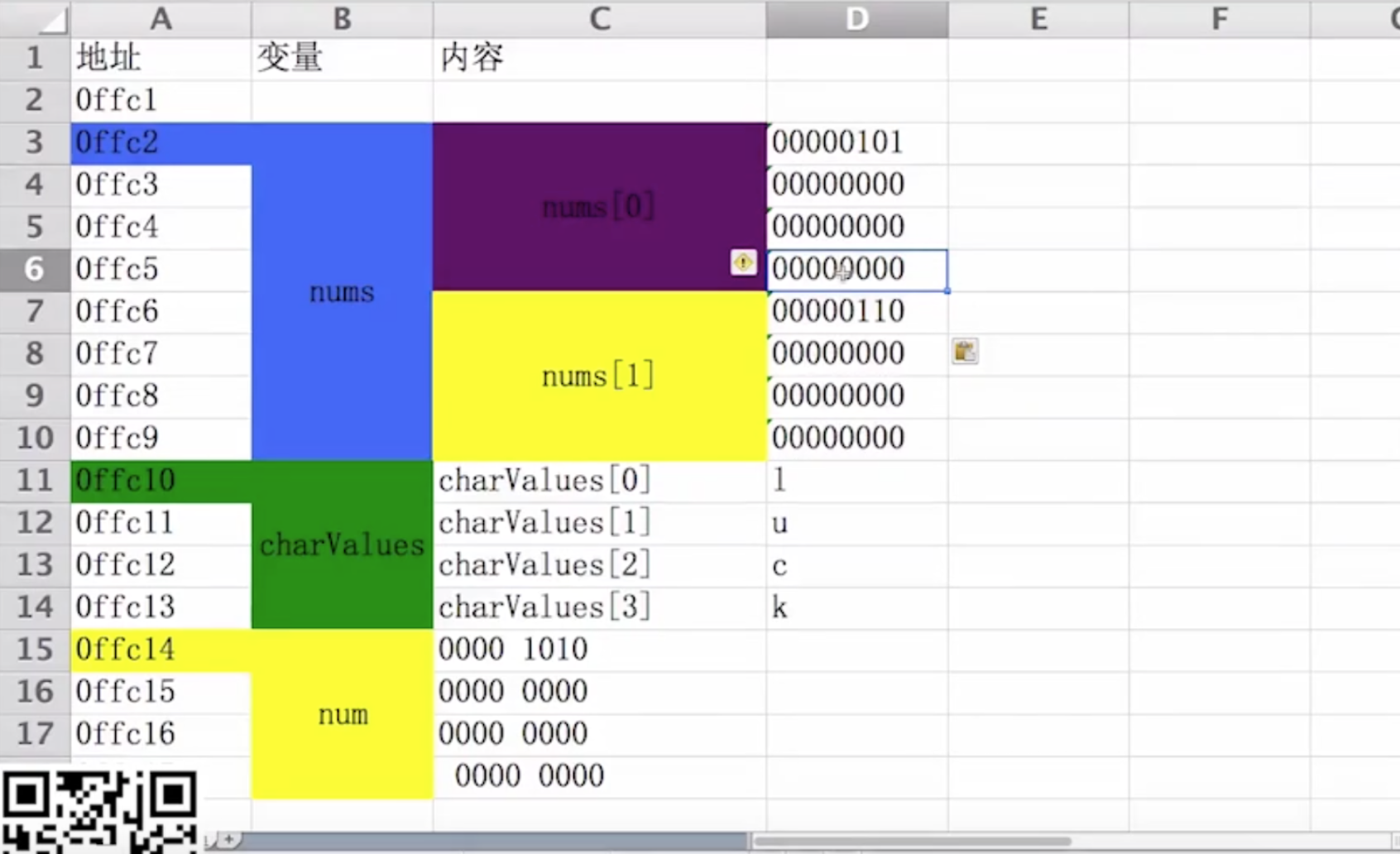Select cell D13 containing c
Screen dimensions: 1400x854
pos(857,565)
